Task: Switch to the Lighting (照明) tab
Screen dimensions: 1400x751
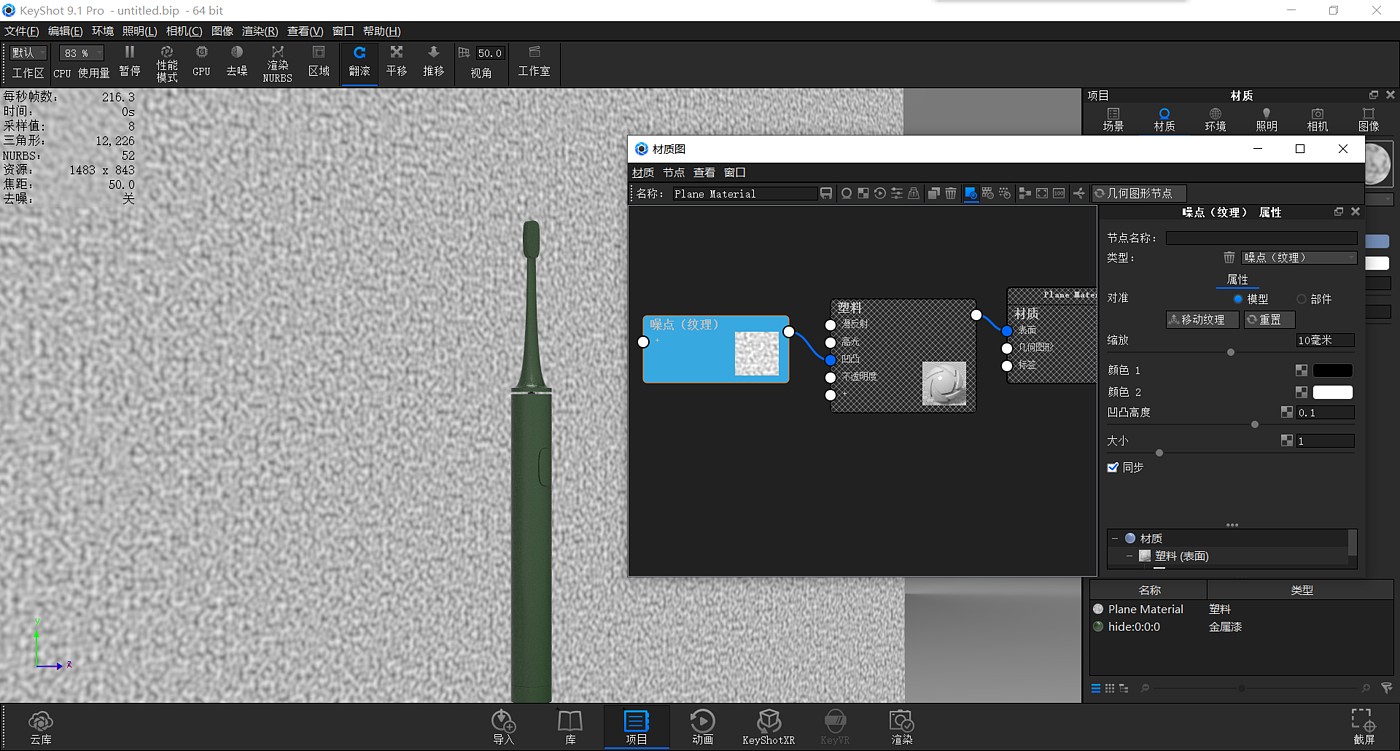Action: click(1266, 120)
